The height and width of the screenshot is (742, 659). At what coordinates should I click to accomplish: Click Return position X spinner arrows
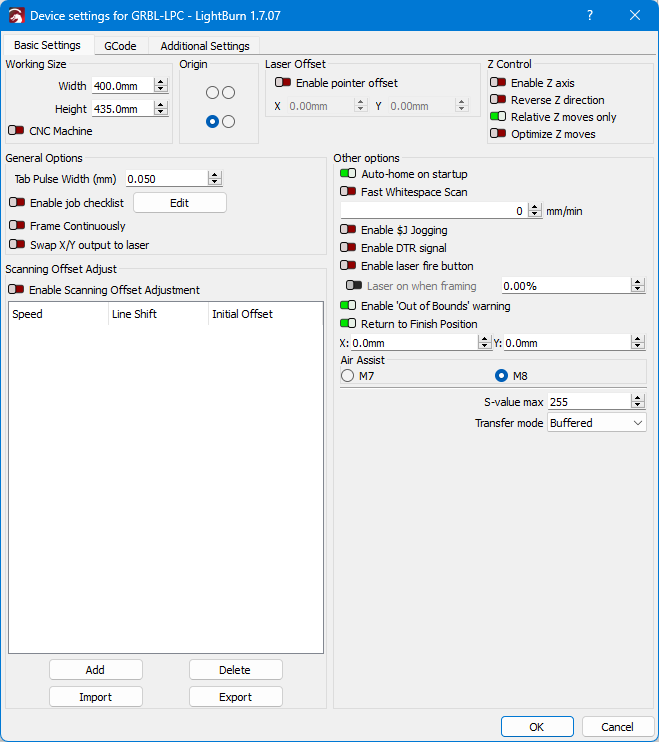[484, 343]
